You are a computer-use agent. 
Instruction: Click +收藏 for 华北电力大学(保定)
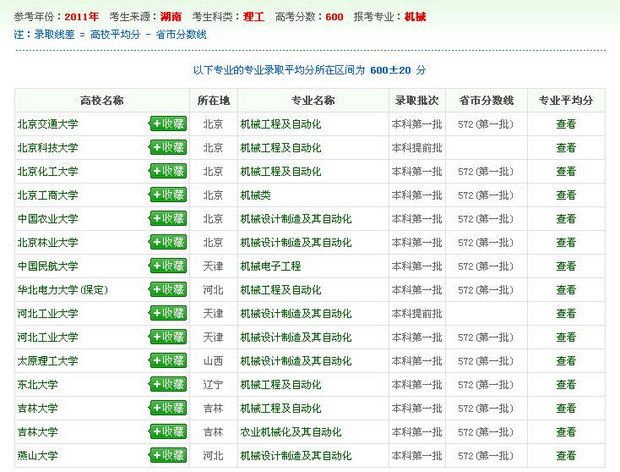168,290
